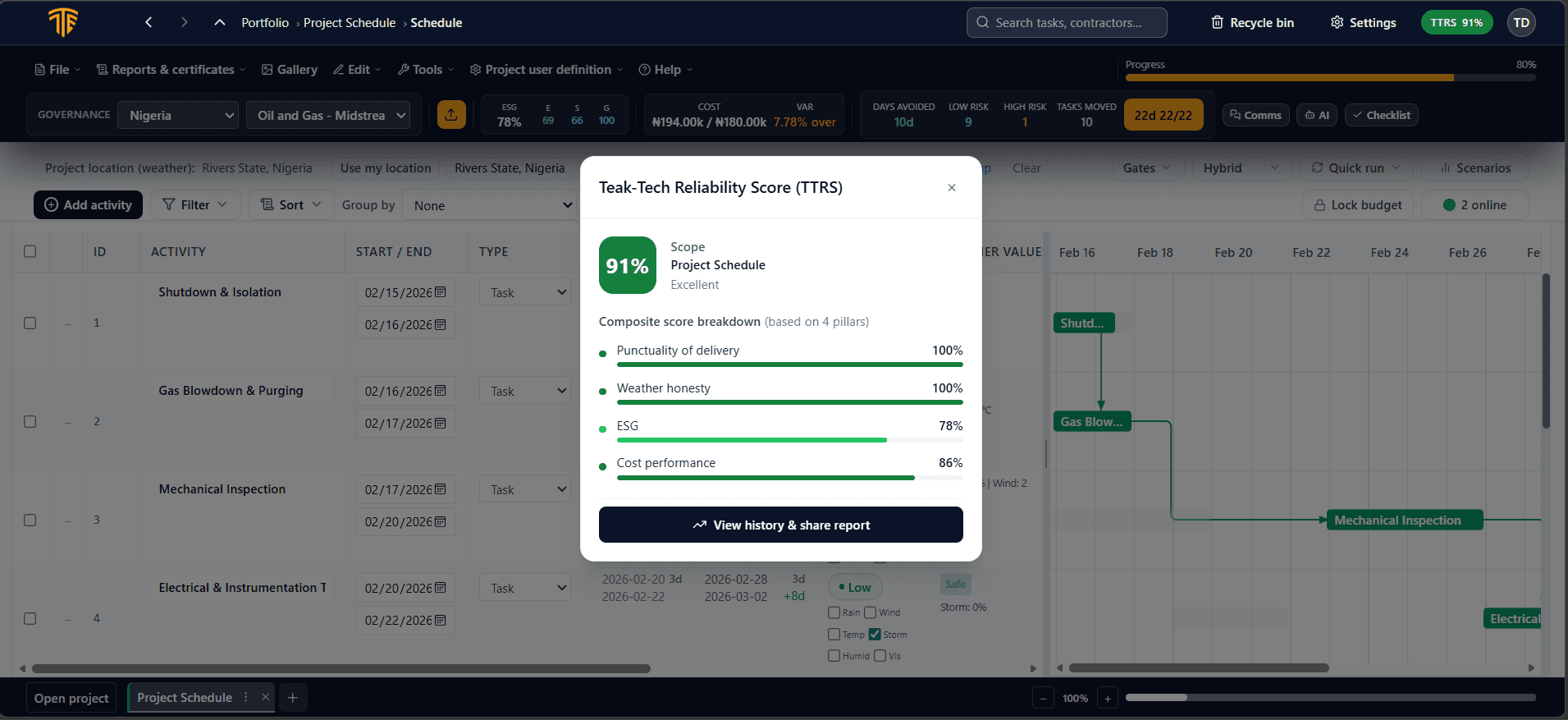Open the Recycle bin

[x=1252, y=22]
